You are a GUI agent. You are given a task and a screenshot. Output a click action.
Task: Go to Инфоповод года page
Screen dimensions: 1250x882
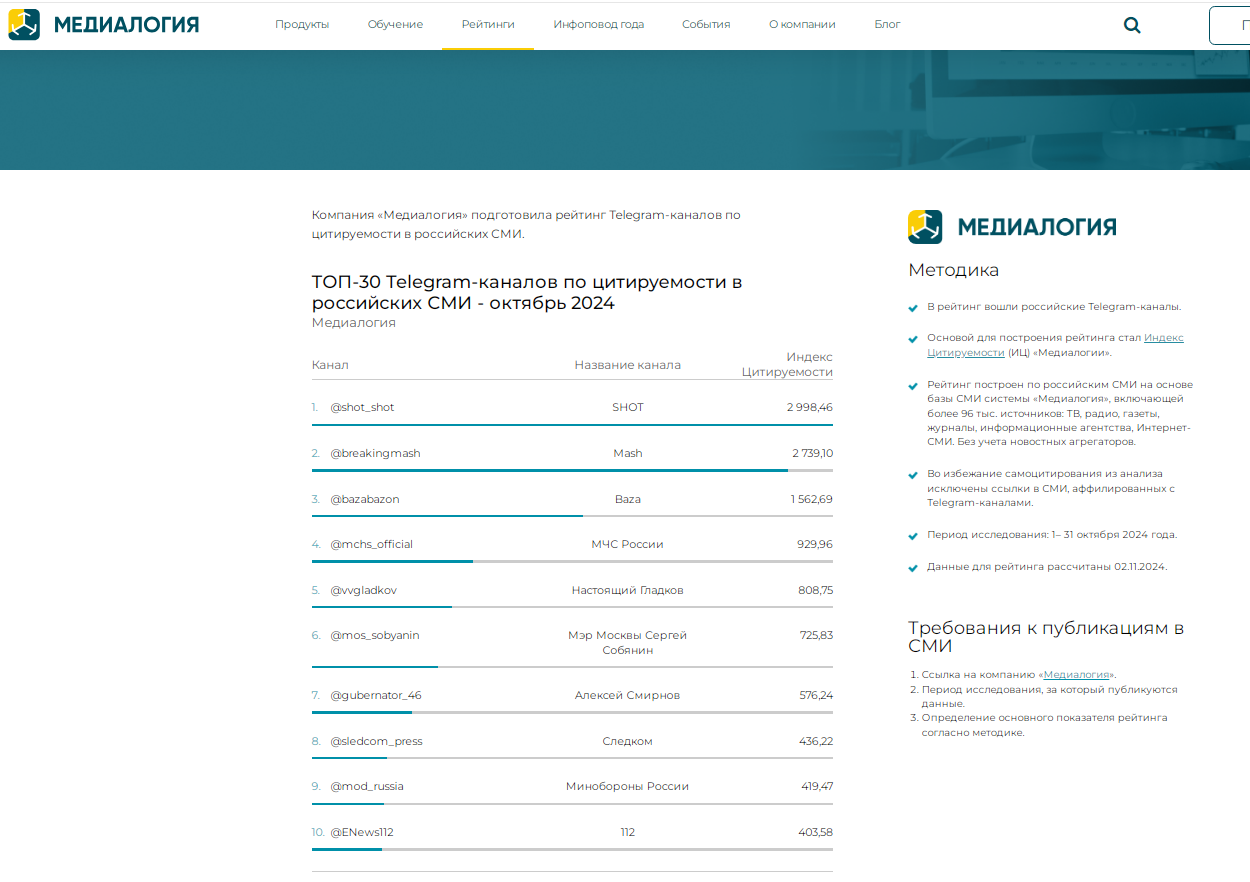pos(598,24)
